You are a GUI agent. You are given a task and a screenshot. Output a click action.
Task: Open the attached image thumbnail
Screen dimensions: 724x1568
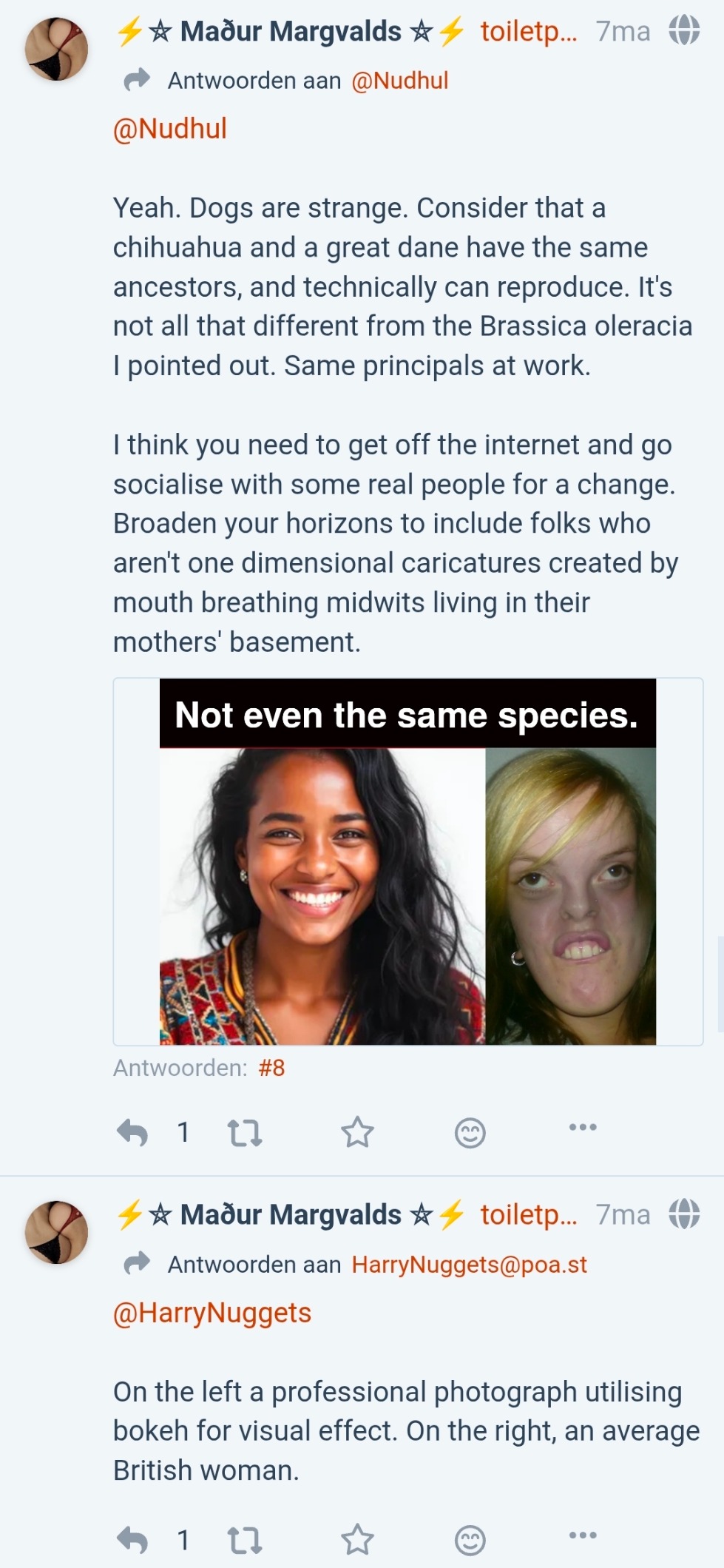click(x=407, y=861)
